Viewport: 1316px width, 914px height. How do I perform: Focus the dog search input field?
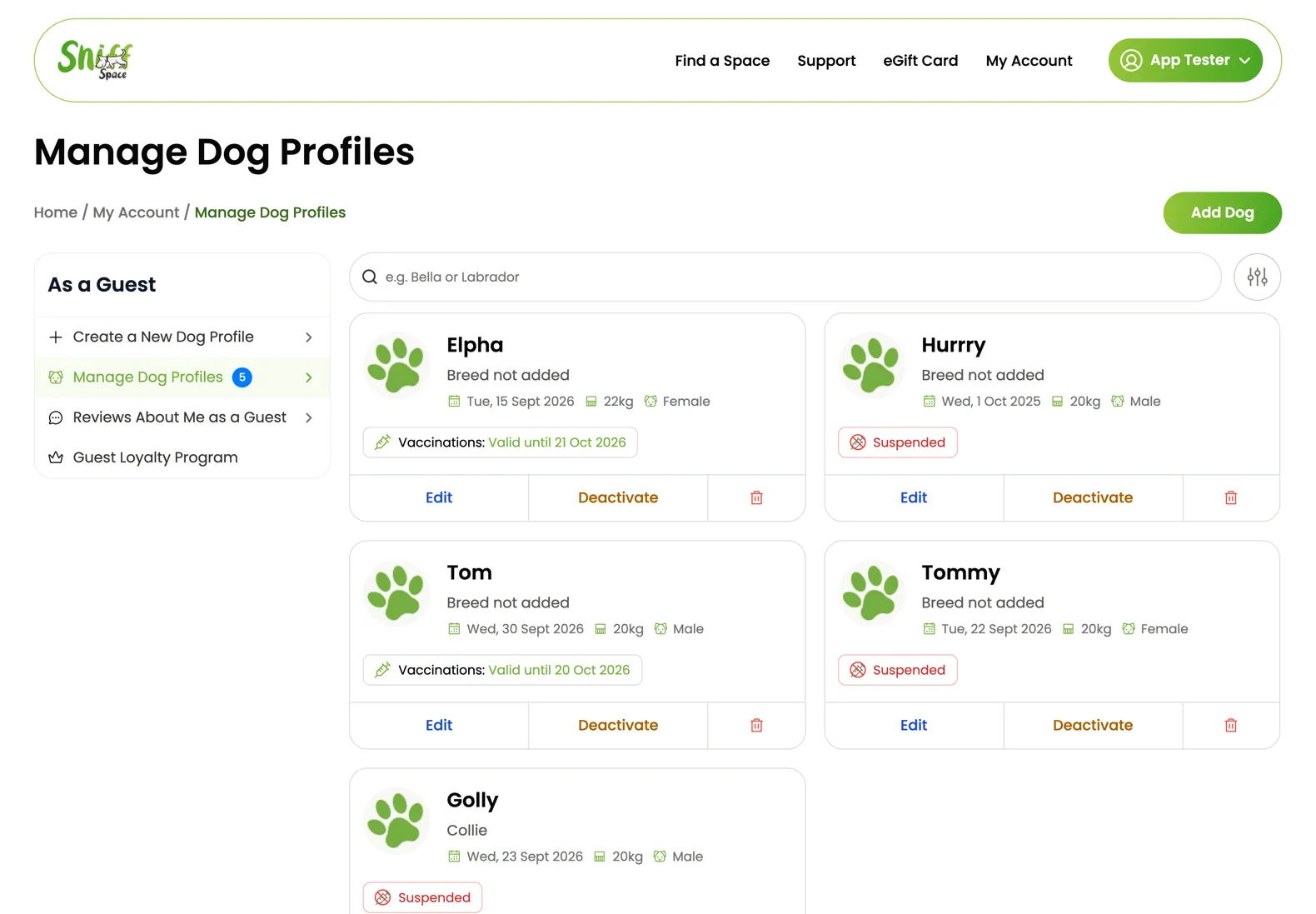pyautogui.click(x=785, y=277)
